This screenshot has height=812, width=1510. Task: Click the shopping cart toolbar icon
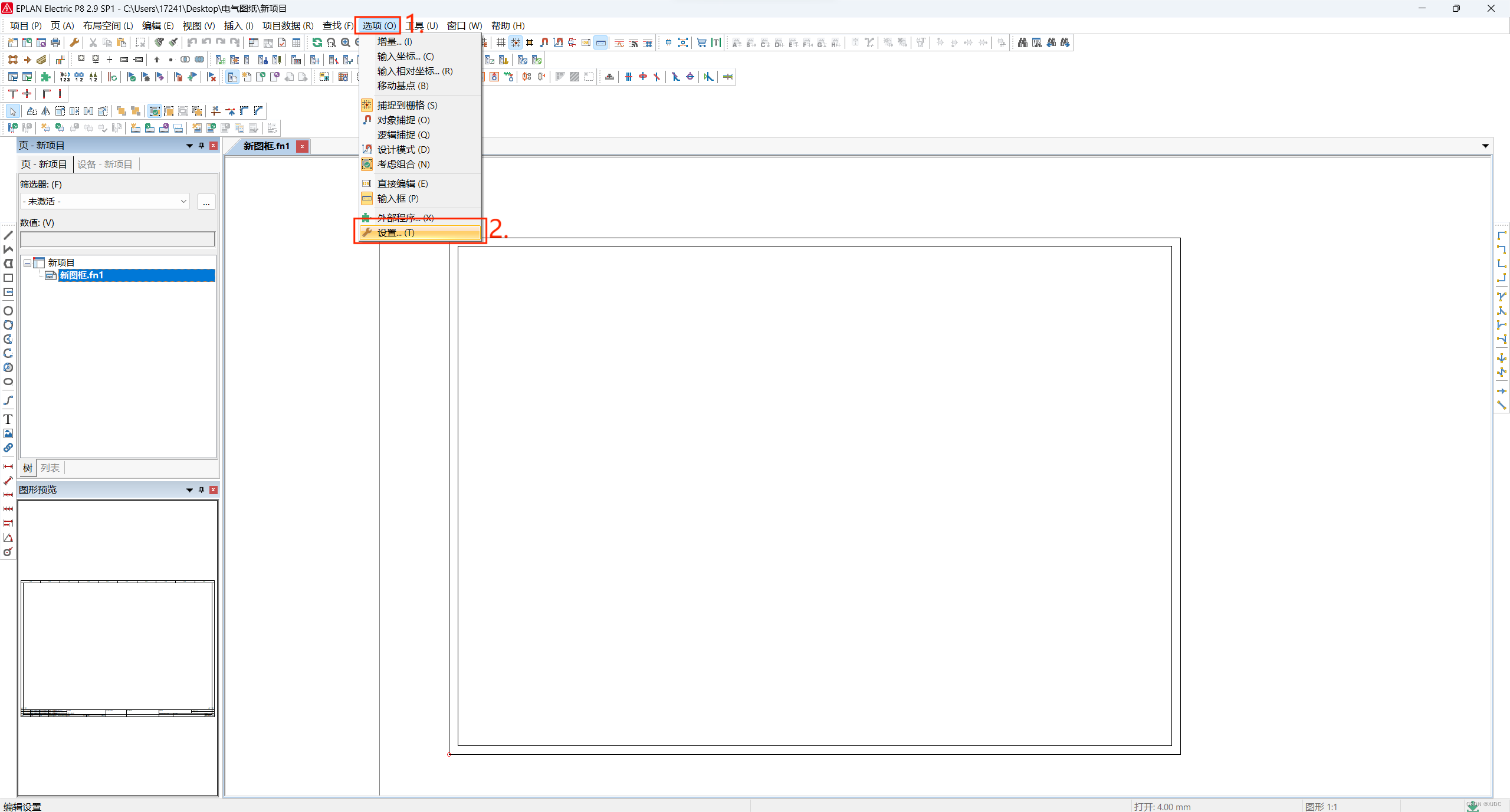(701, 42)
